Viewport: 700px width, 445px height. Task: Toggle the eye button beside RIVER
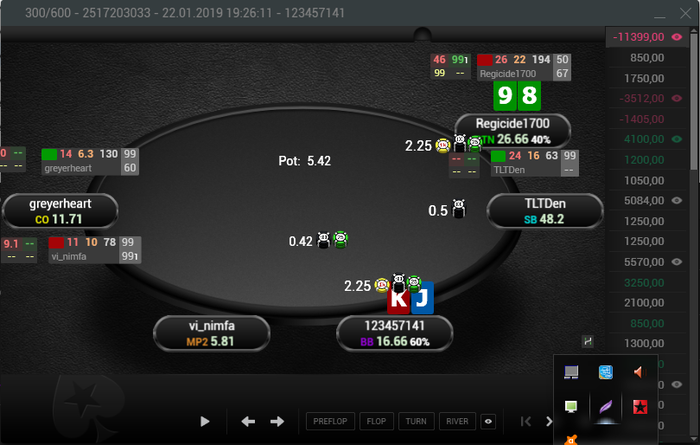[488, 421]
